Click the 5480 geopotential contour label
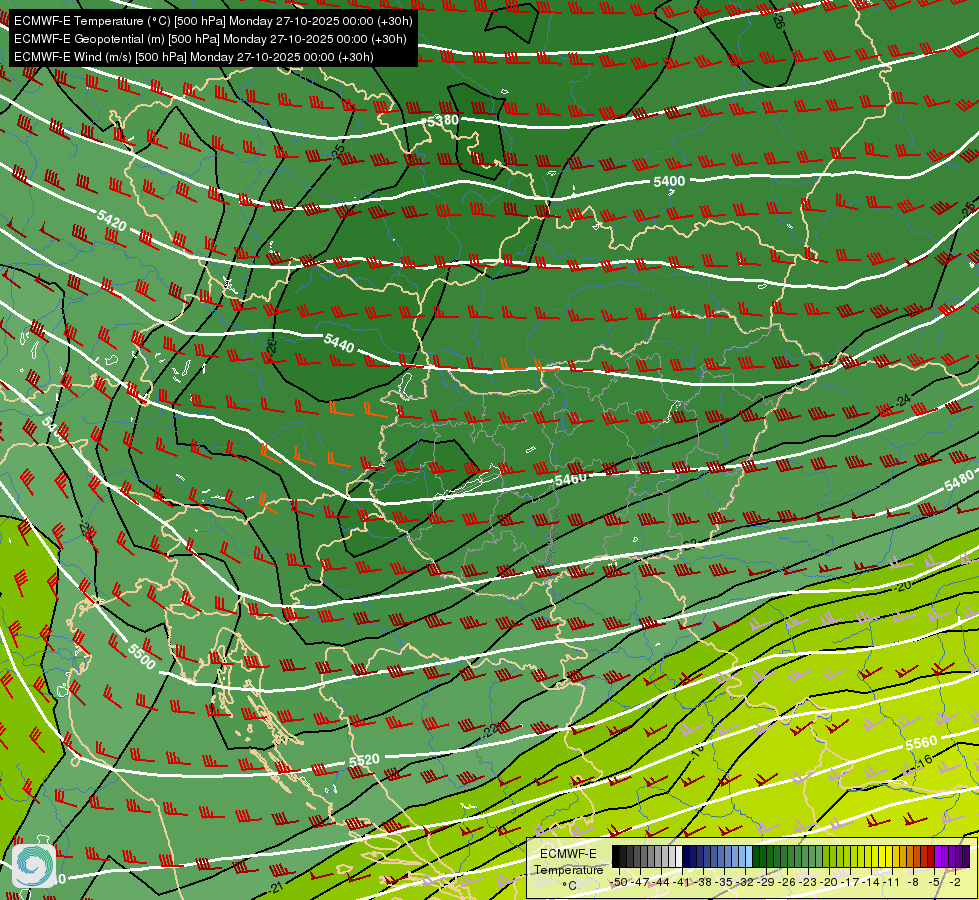Image resolution: width=979 pixels, height=900 pixels. coord(959,481)
